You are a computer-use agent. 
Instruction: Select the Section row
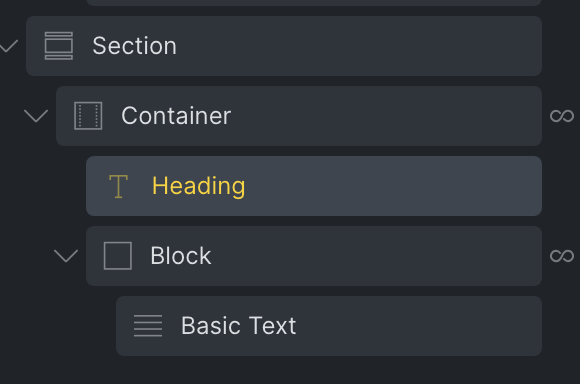(284, 46)
